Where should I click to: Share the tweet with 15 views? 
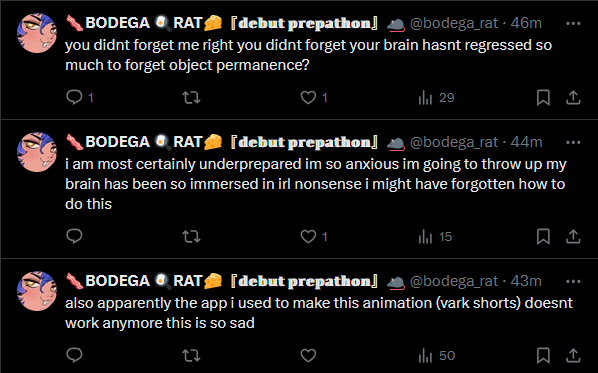[573, 236]
